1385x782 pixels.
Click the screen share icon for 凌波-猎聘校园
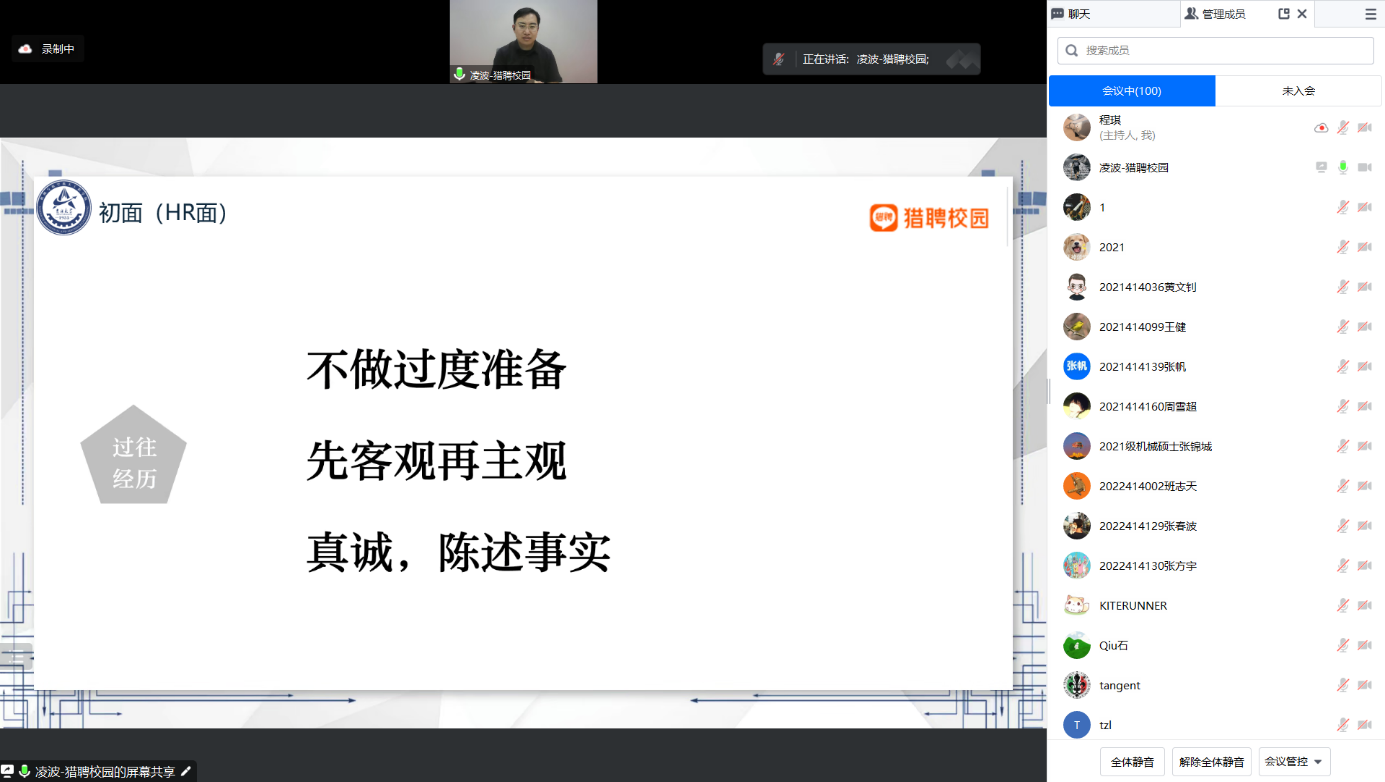tap(1321, 168)
